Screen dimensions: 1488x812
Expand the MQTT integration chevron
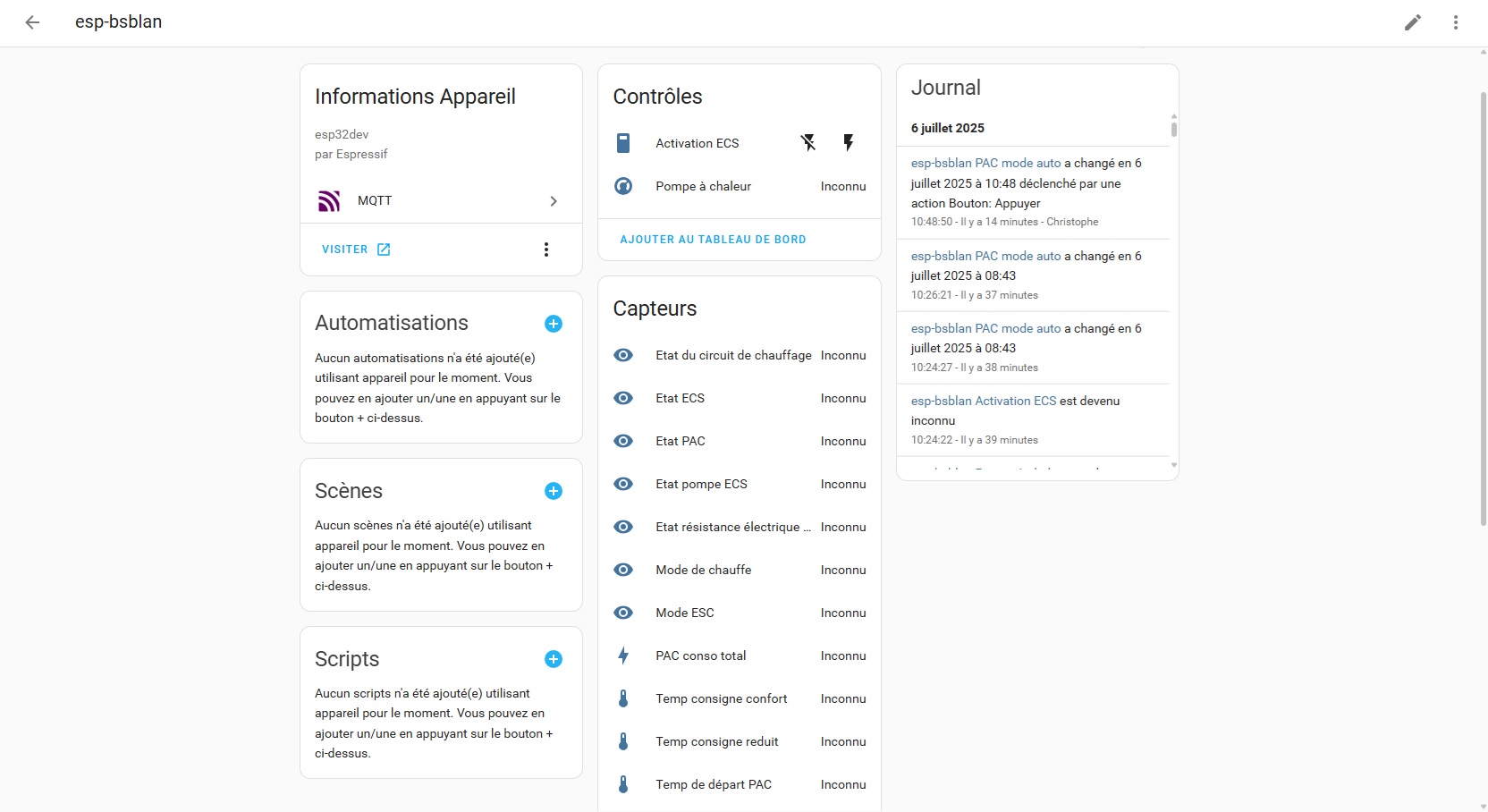tap(554, 201)
